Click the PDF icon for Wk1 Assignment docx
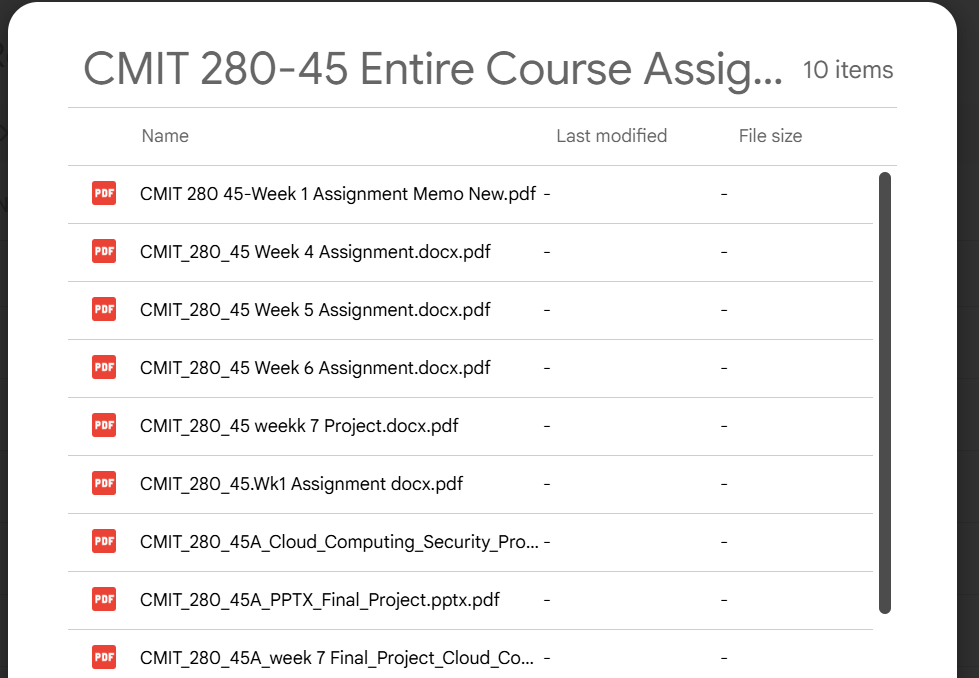 pyautogui.click(x=103, y=483)
